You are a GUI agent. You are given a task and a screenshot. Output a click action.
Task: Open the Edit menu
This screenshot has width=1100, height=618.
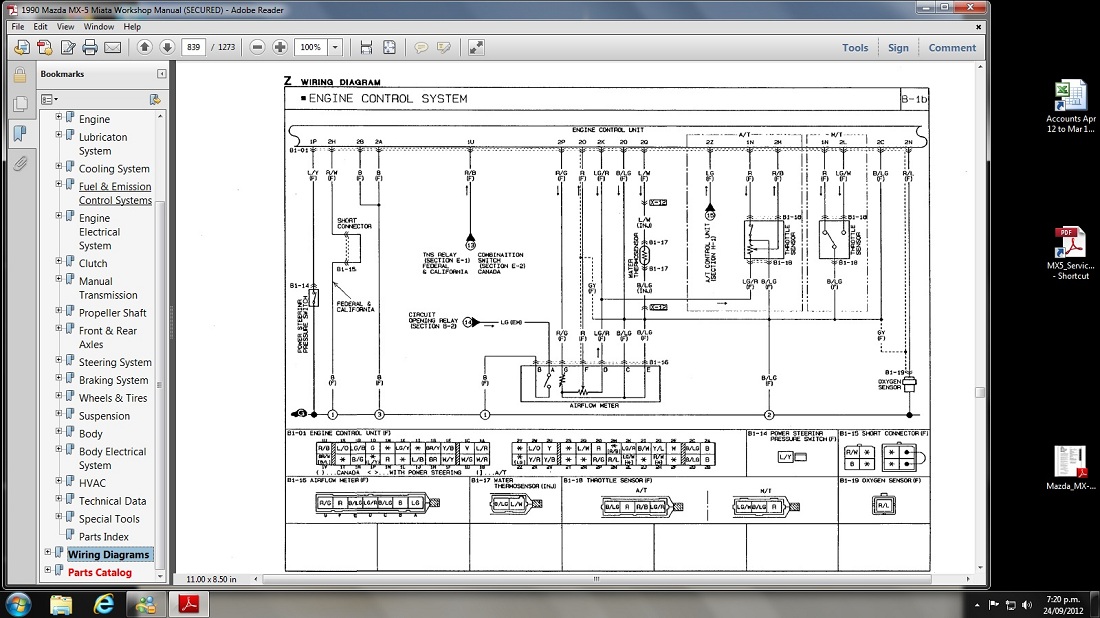coord(40,27)
